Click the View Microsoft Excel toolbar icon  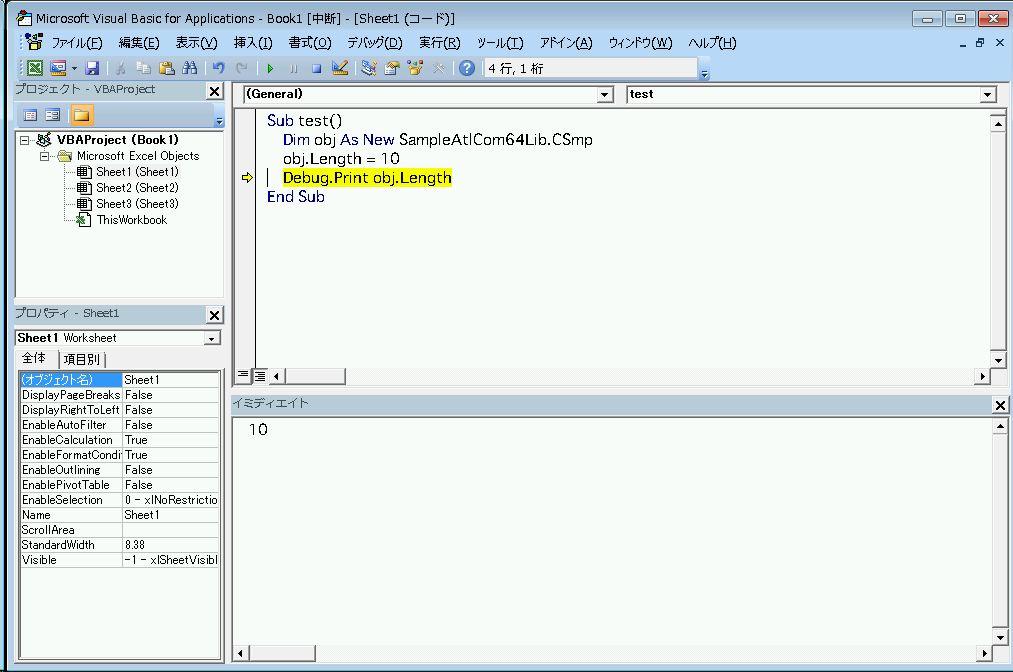pyautogui.click(x=35, y=68)
